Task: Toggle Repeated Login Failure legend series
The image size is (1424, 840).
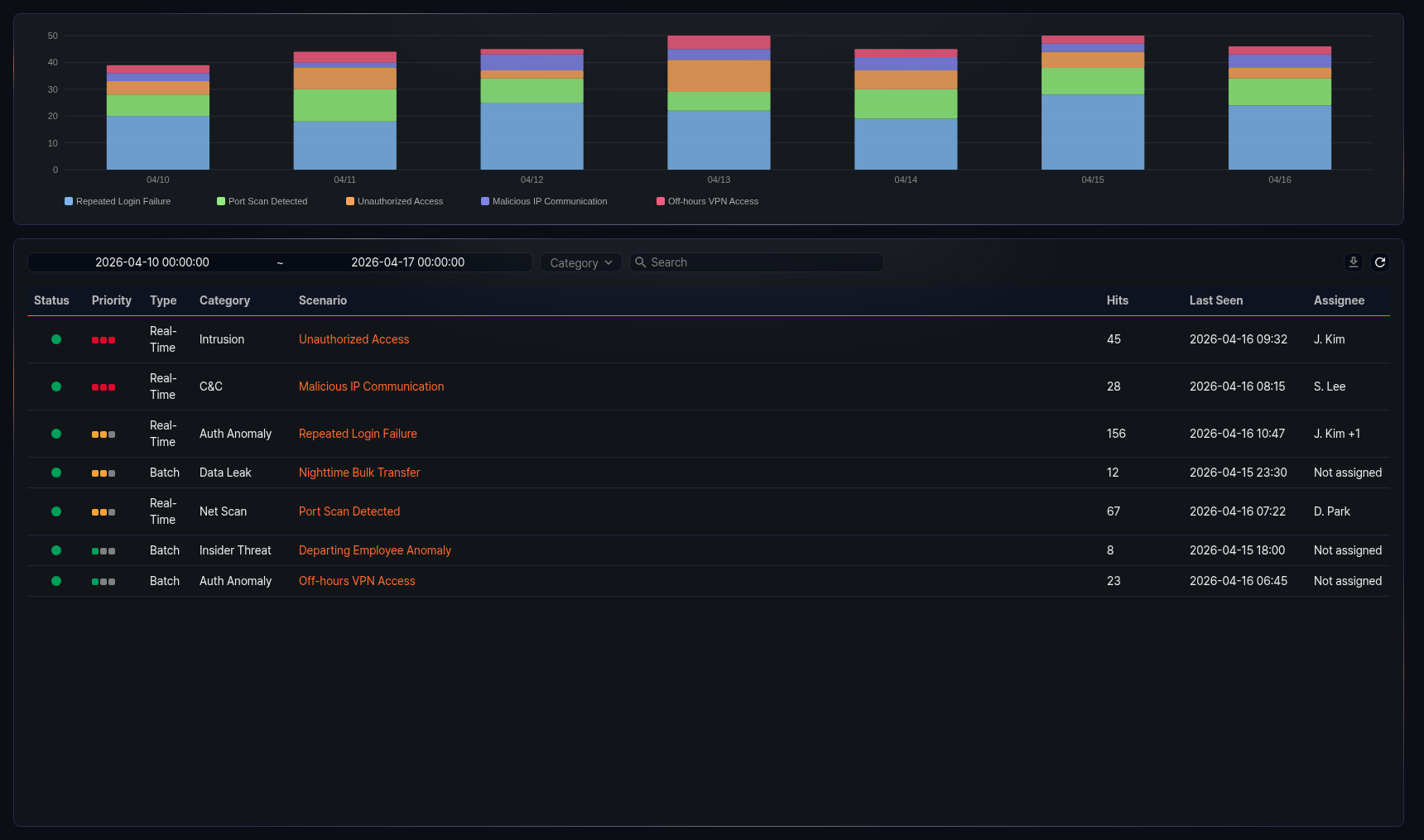Action: pyautogui.click(x=118, y=201)
